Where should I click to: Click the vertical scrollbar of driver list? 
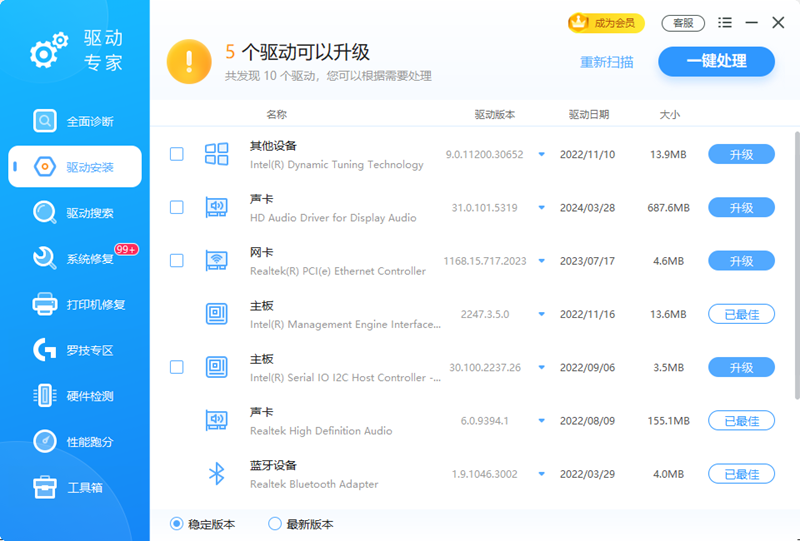[797, 265]
